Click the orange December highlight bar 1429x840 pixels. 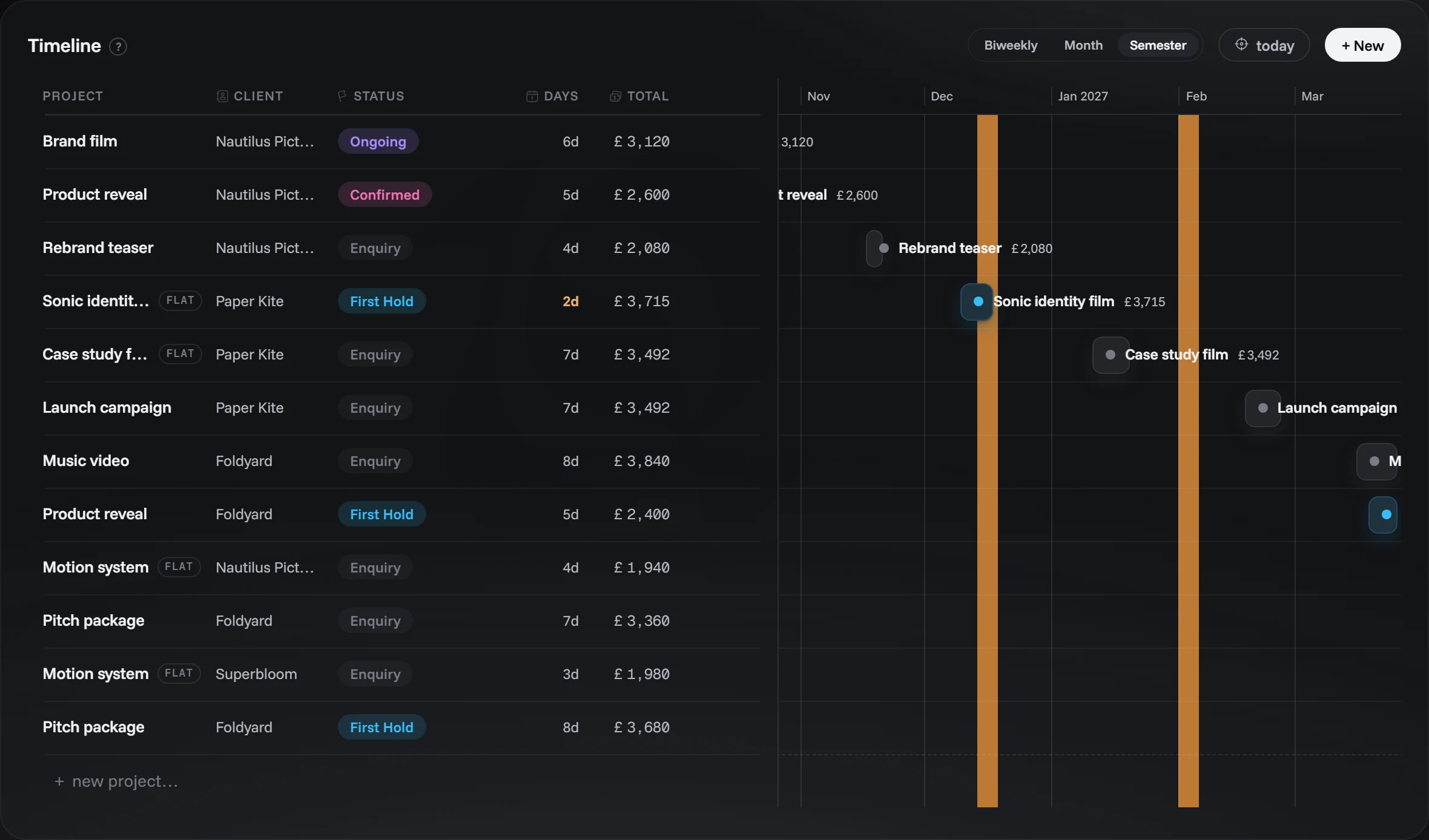click(987, 461)
